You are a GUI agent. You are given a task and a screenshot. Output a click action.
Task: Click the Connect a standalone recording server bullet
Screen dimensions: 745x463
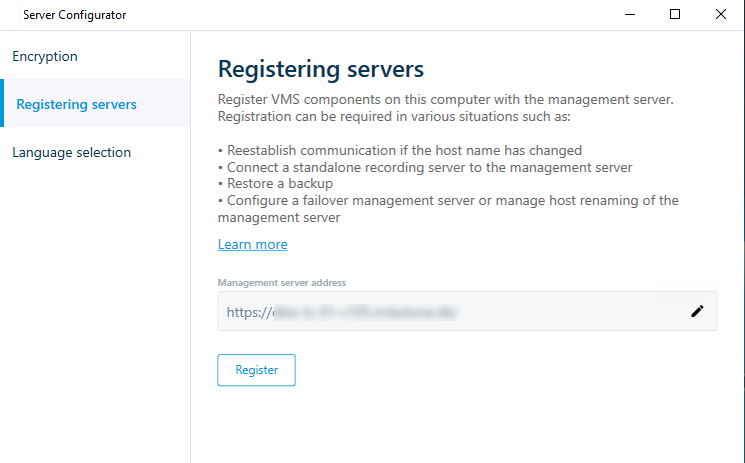point(425,167)
